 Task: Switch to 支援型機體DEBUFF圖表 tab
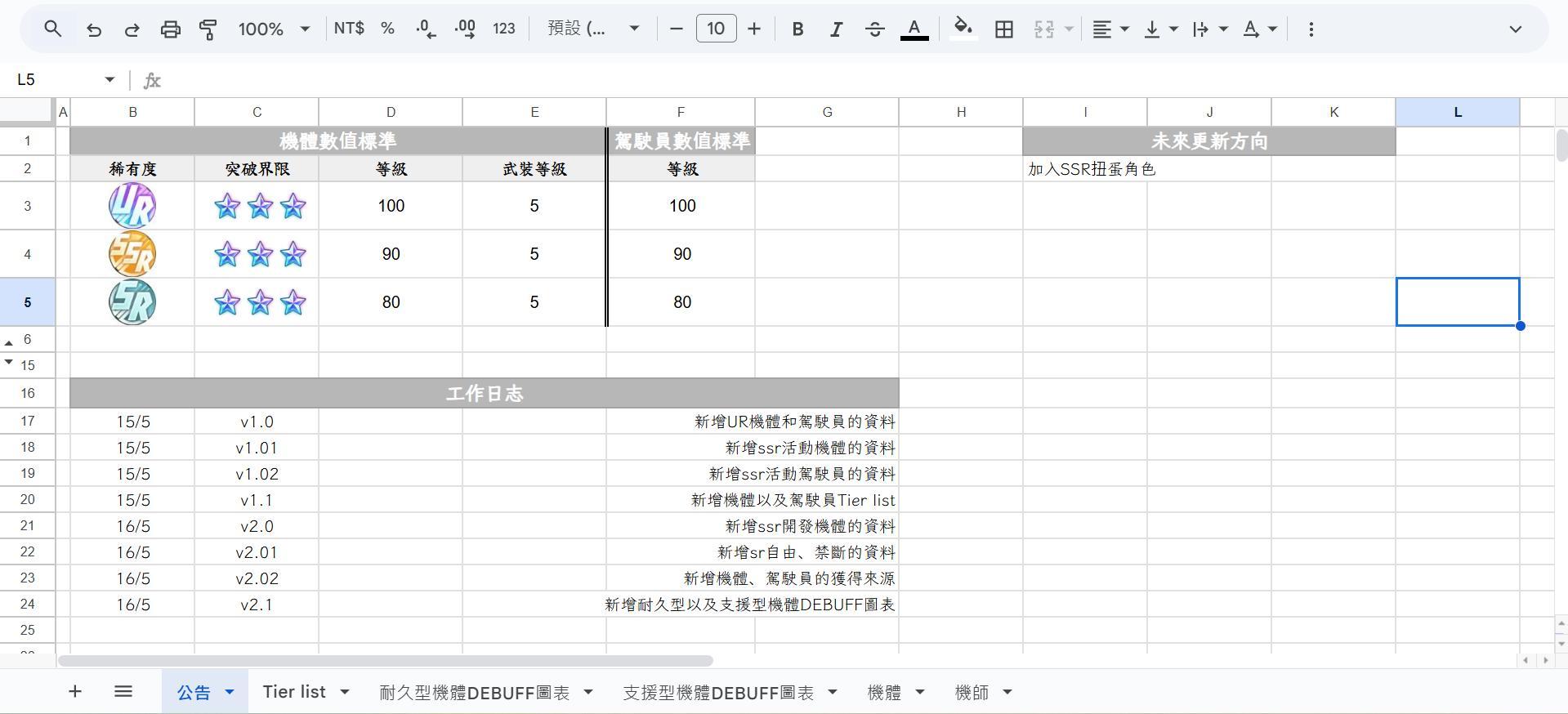(x=718, y=692)
